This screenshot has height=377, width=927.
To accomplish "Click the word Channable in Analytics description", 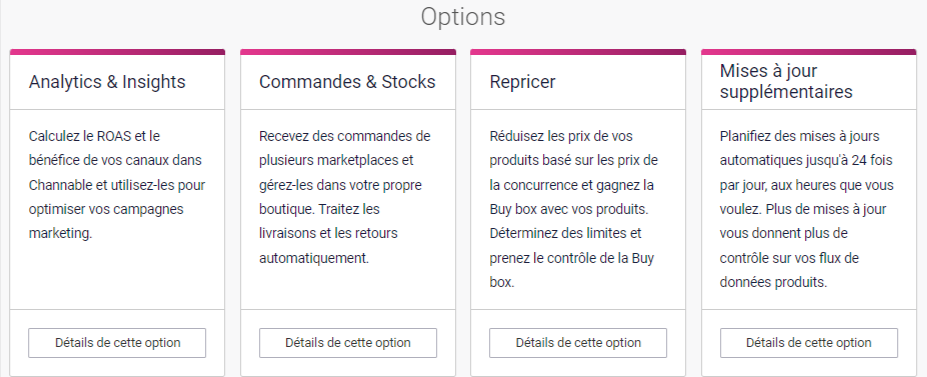I will [x=58, y=186].
